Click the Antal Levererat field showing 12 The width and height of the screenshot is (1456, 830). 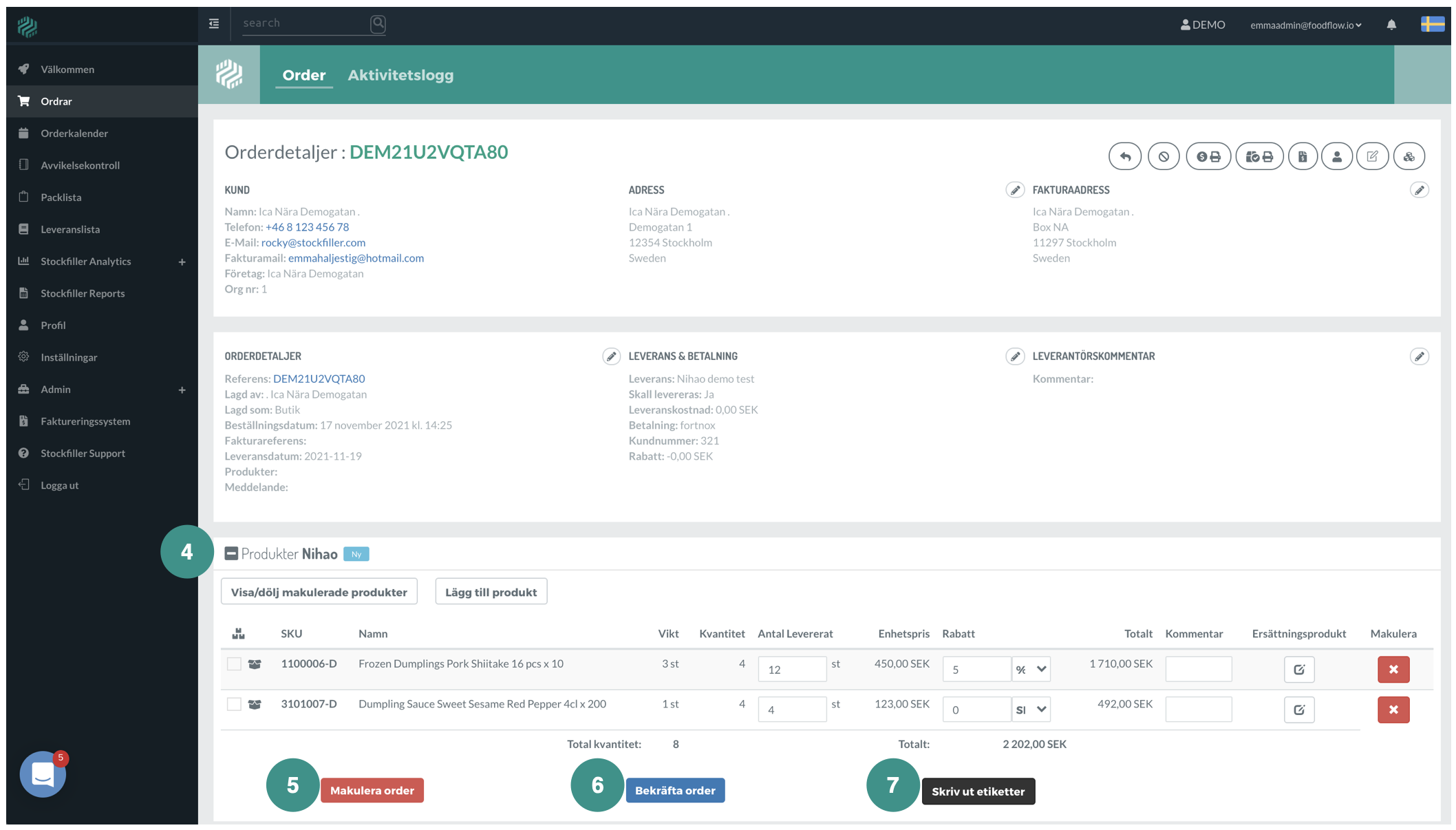pos(791,669)
